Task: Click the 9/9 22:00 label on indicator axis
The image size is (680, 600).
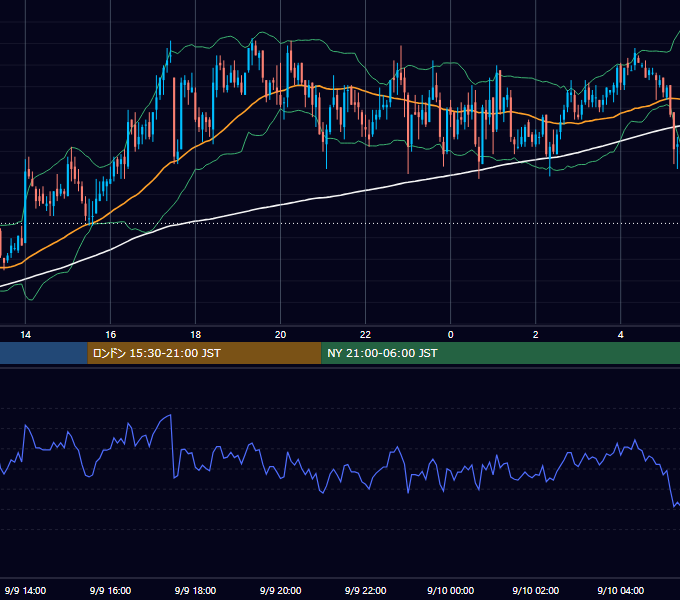Action: point(366,590)
